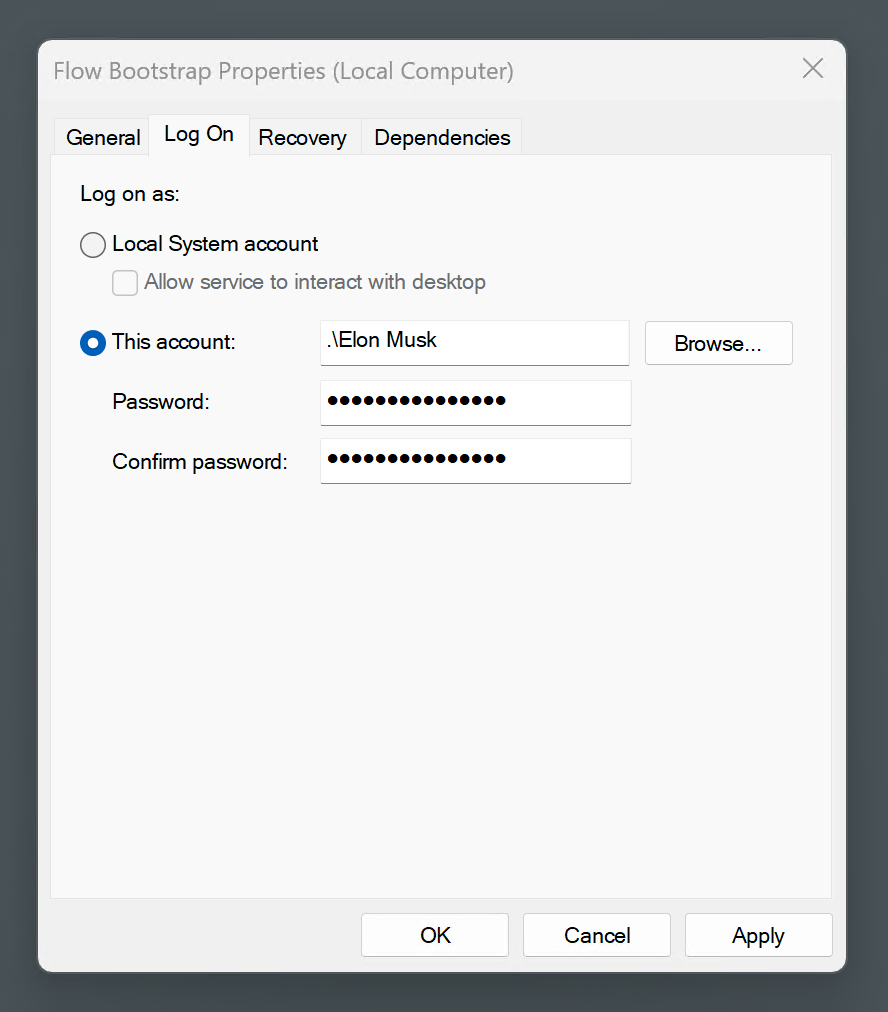Switch to the Dependencies tab
The width and height of the screenshot is (888, 1012).
[441, 137]
